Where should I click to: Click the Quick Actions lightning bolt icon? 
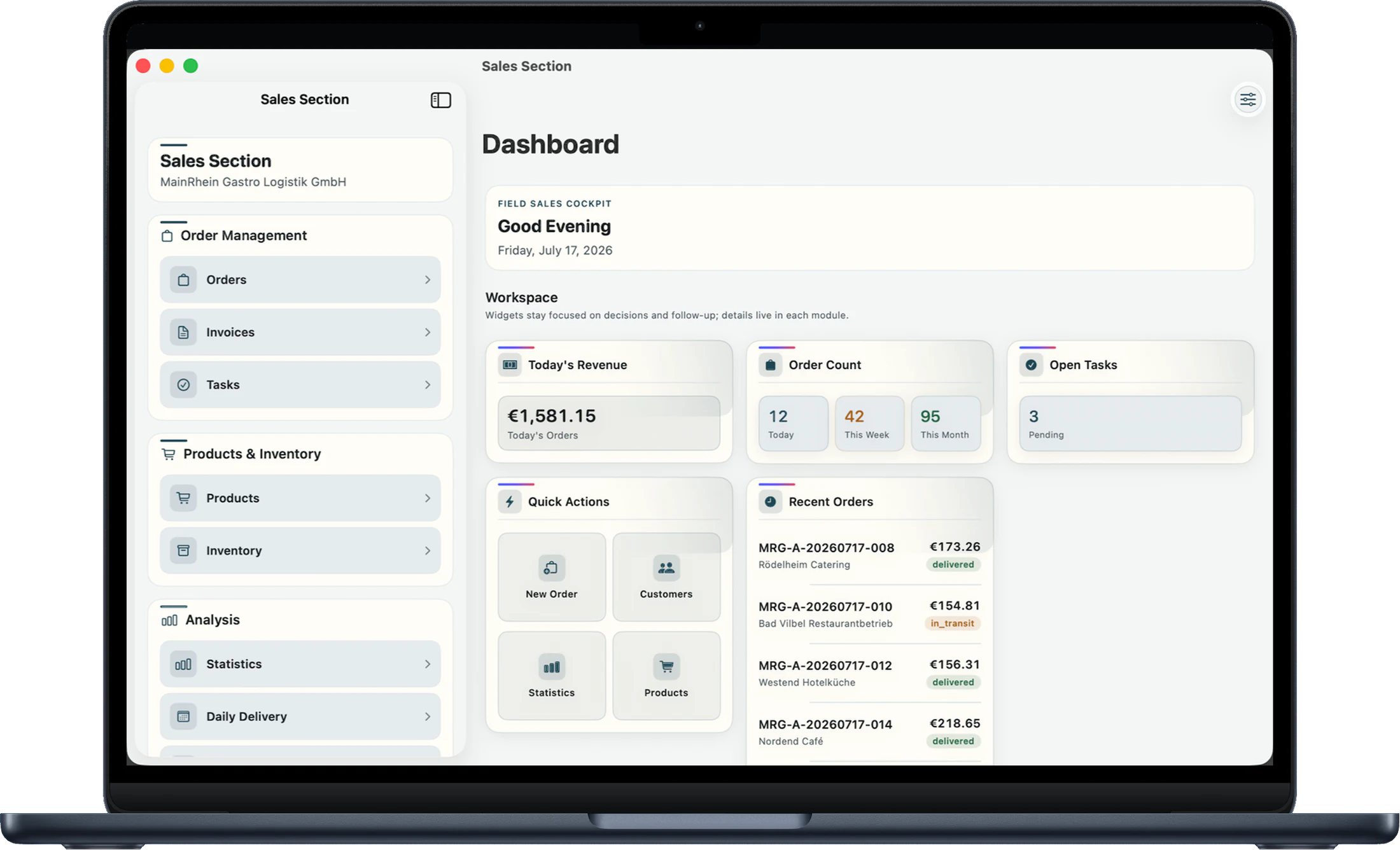(510, 502)
